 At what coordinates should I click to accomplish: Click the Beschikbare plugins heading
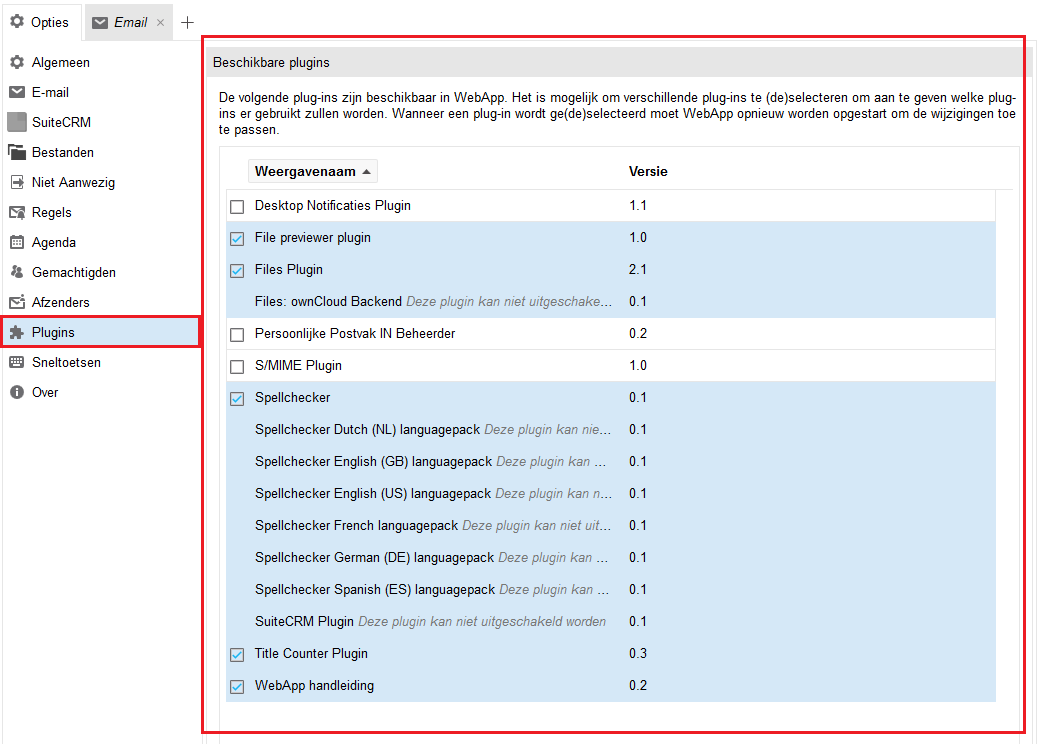pyautogui.click(x=271, y=62)
